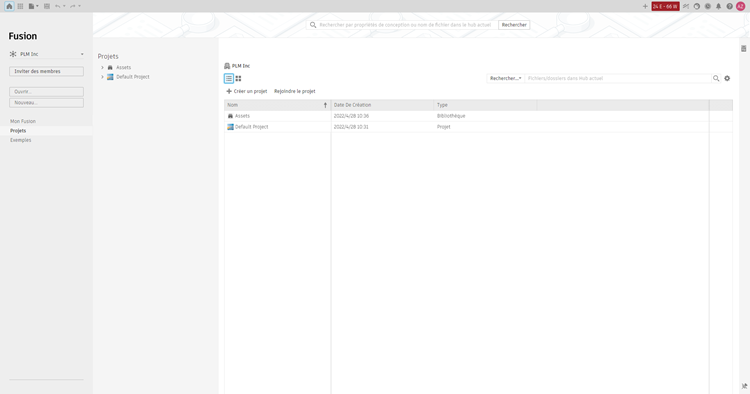Sort by Date De Création column header

tap(383, 105)
